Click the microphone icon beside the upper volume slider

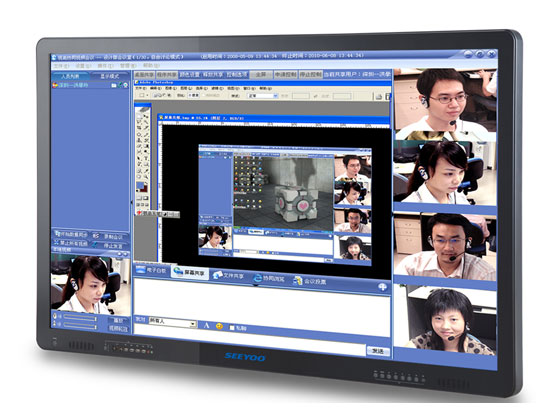55,316
